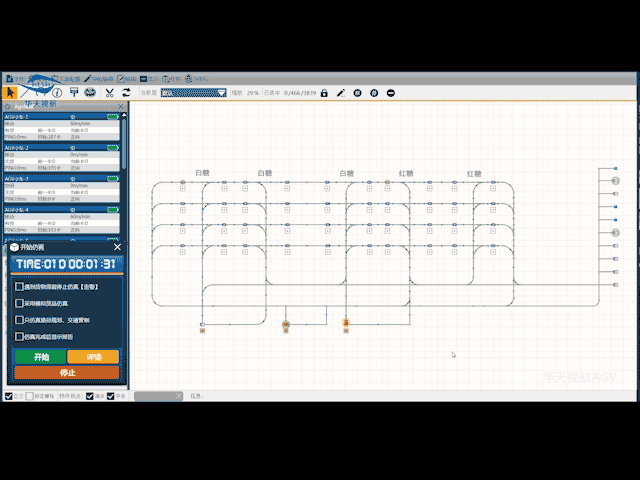Click the pencil edit icon
The image size is (640, 480).
pos(341,93)
